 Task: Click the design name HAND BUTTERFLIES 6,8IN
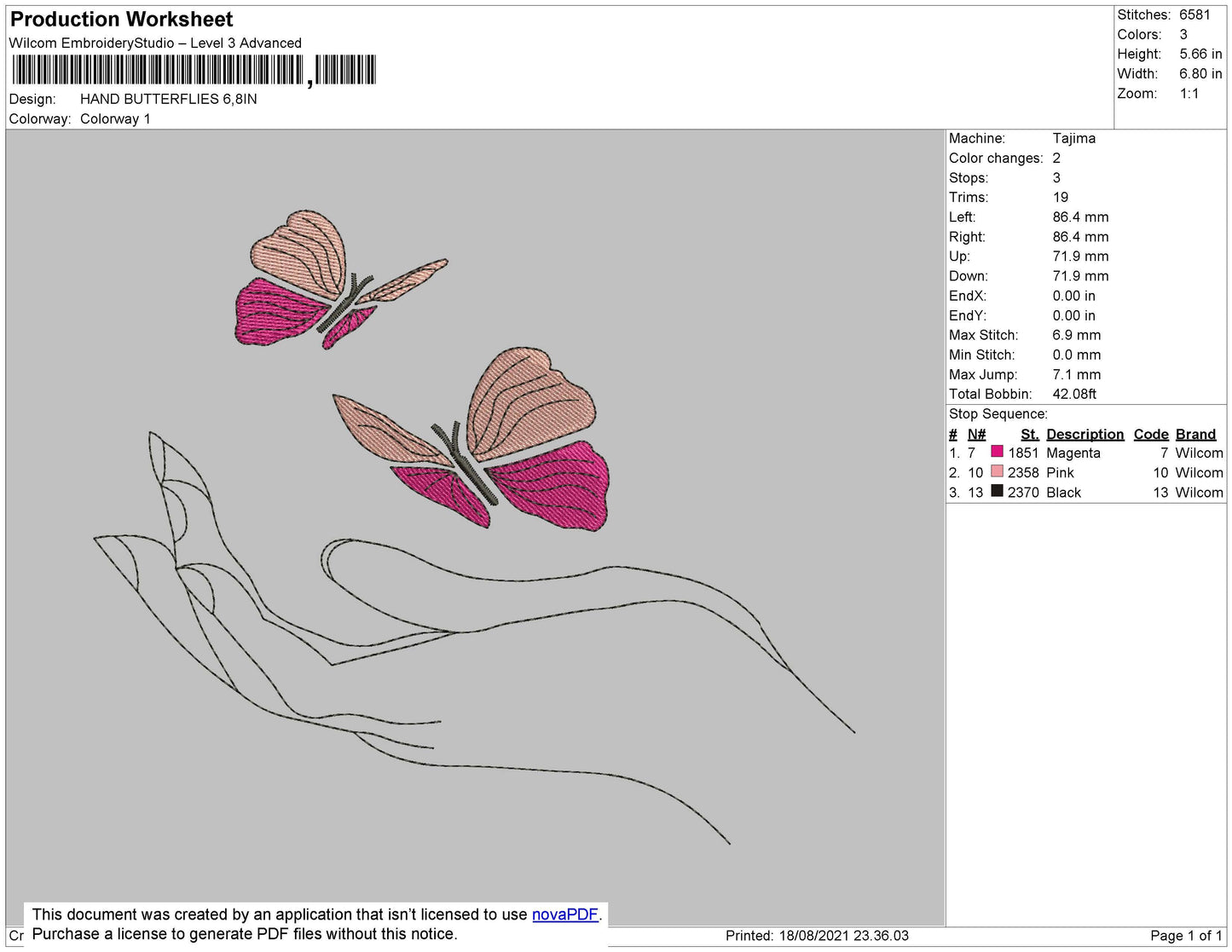[x=169, y=99]
